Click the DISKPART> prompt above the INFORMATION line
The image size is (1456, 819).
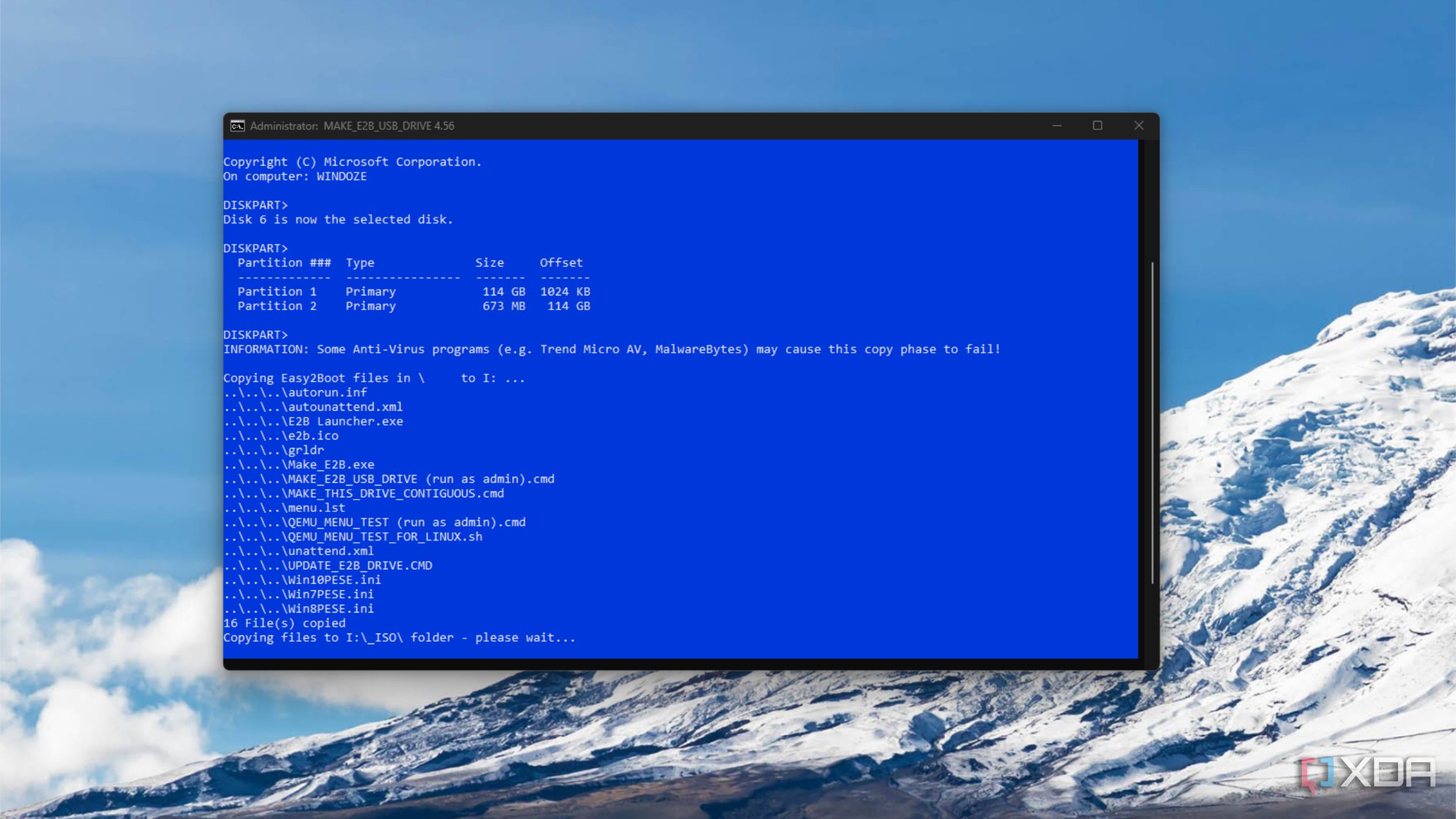point(256,335)
